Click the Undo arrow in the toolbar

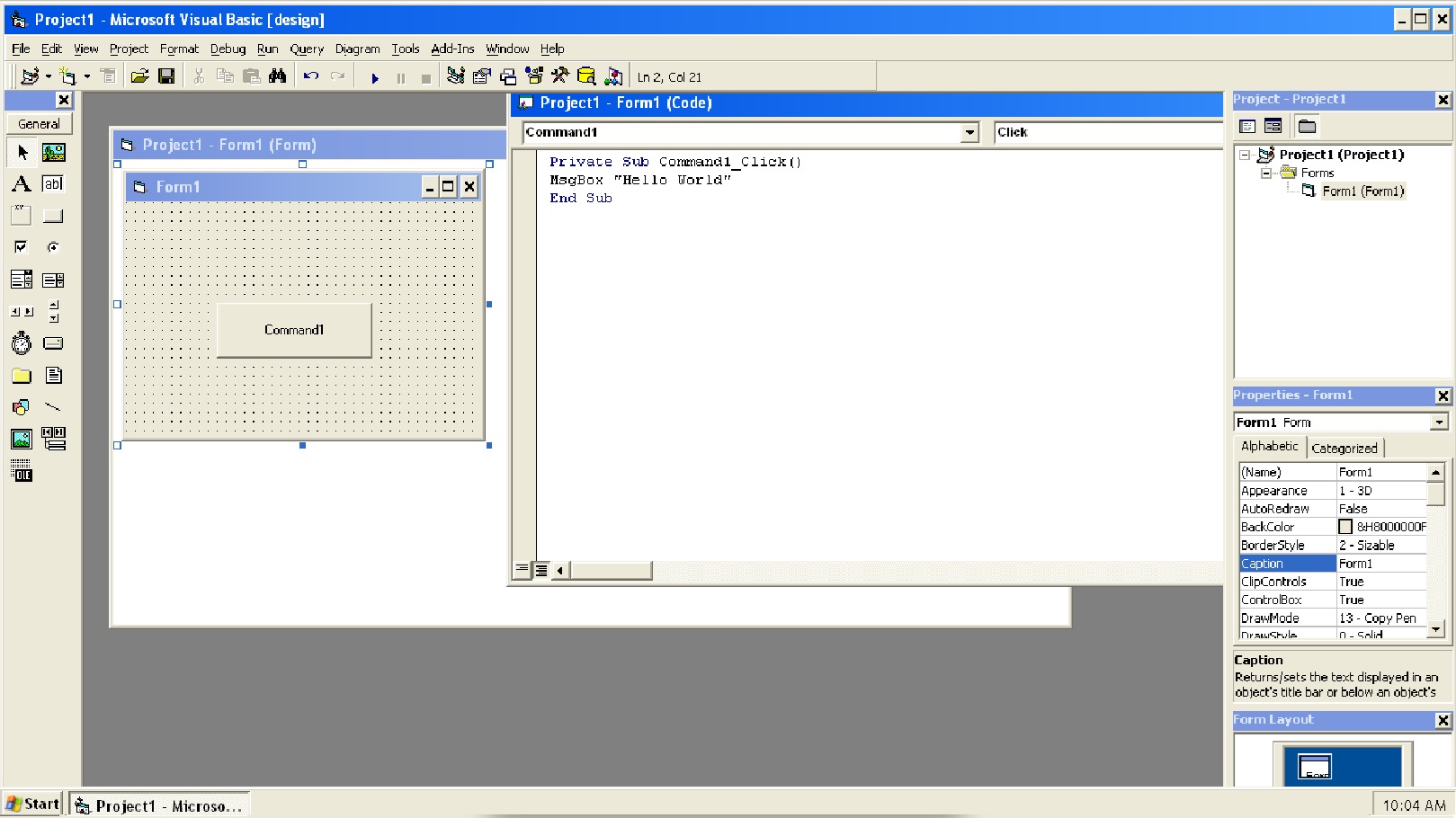(311, 76)
